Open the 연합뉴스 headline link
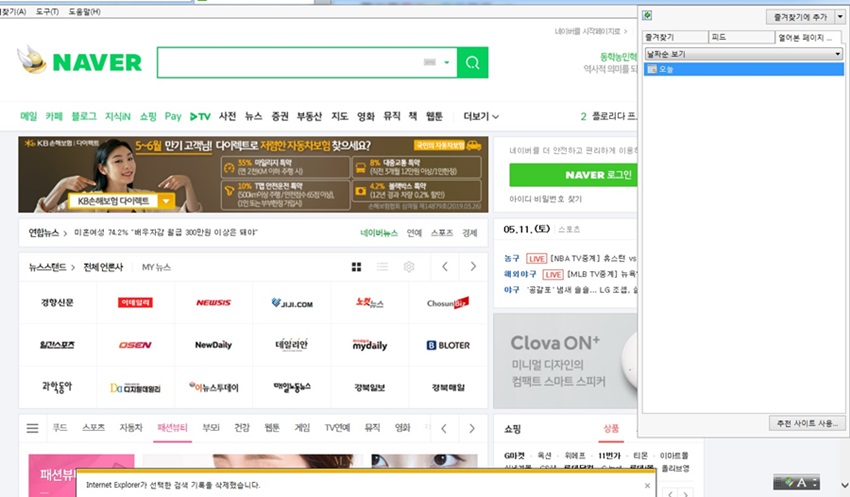 tap(166, 233)
